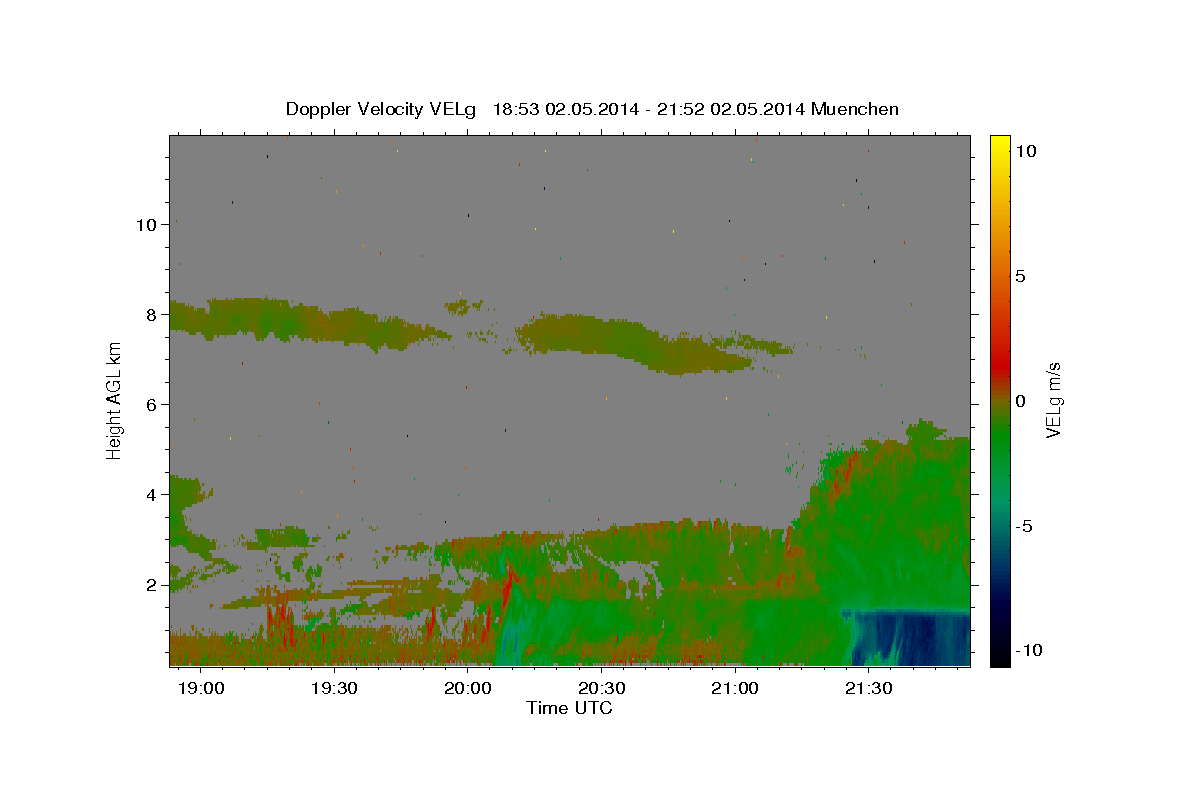Click the height axis label 10
This screenshot has height=800, width=1200.
tap(147, 224)
